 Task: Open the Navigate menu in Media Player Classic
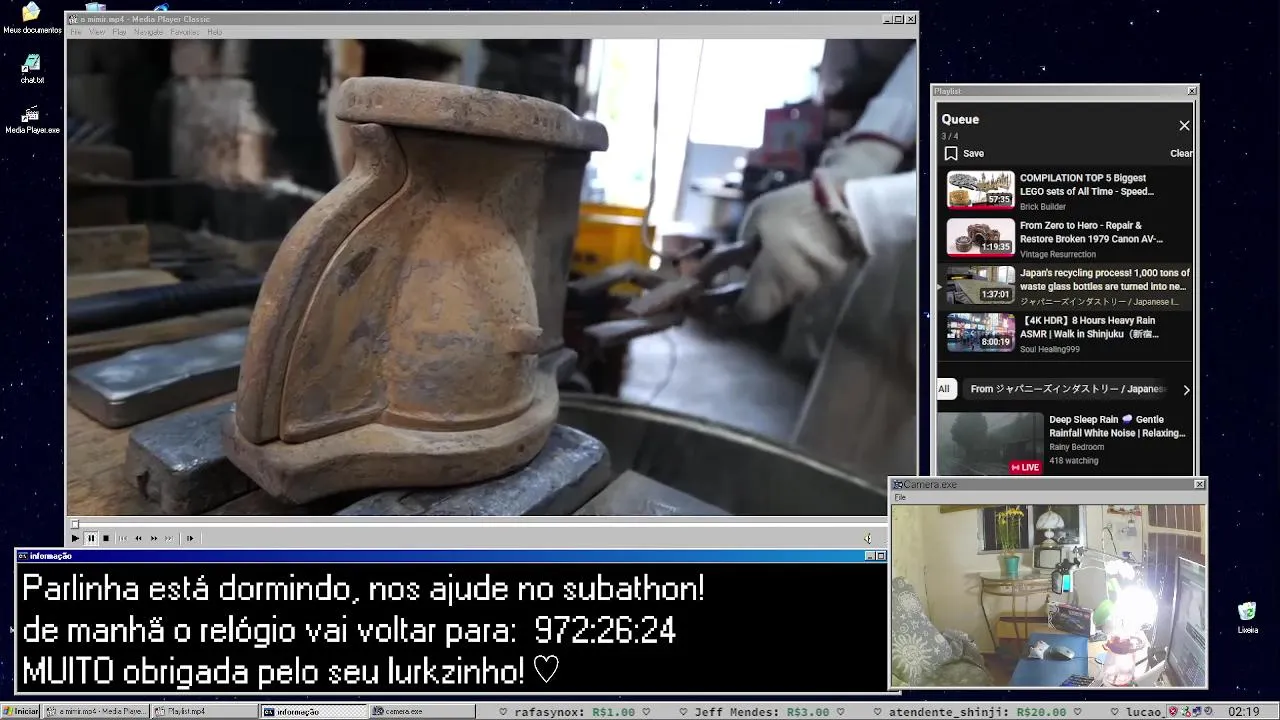point(148,32)
